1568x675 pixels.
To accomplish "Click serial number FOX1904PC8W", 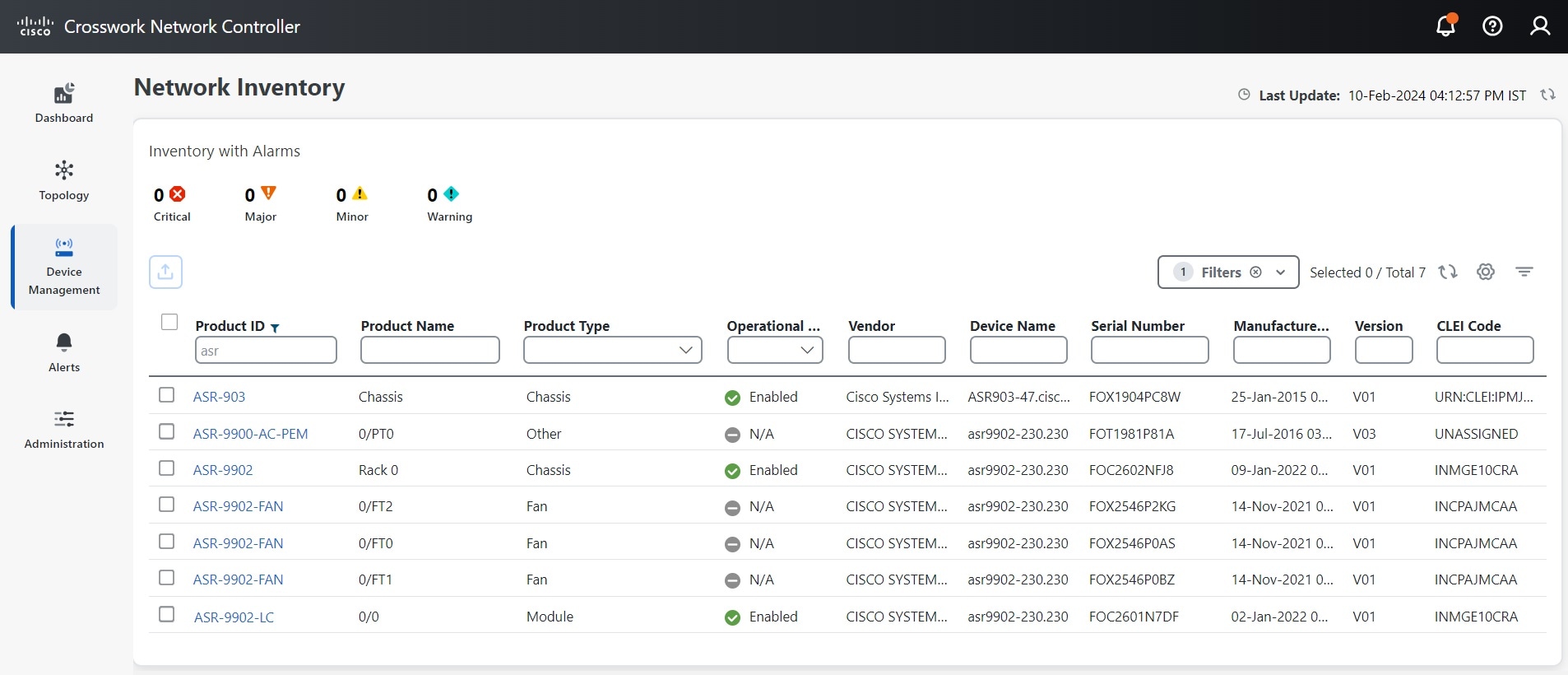I will 1134,397.
